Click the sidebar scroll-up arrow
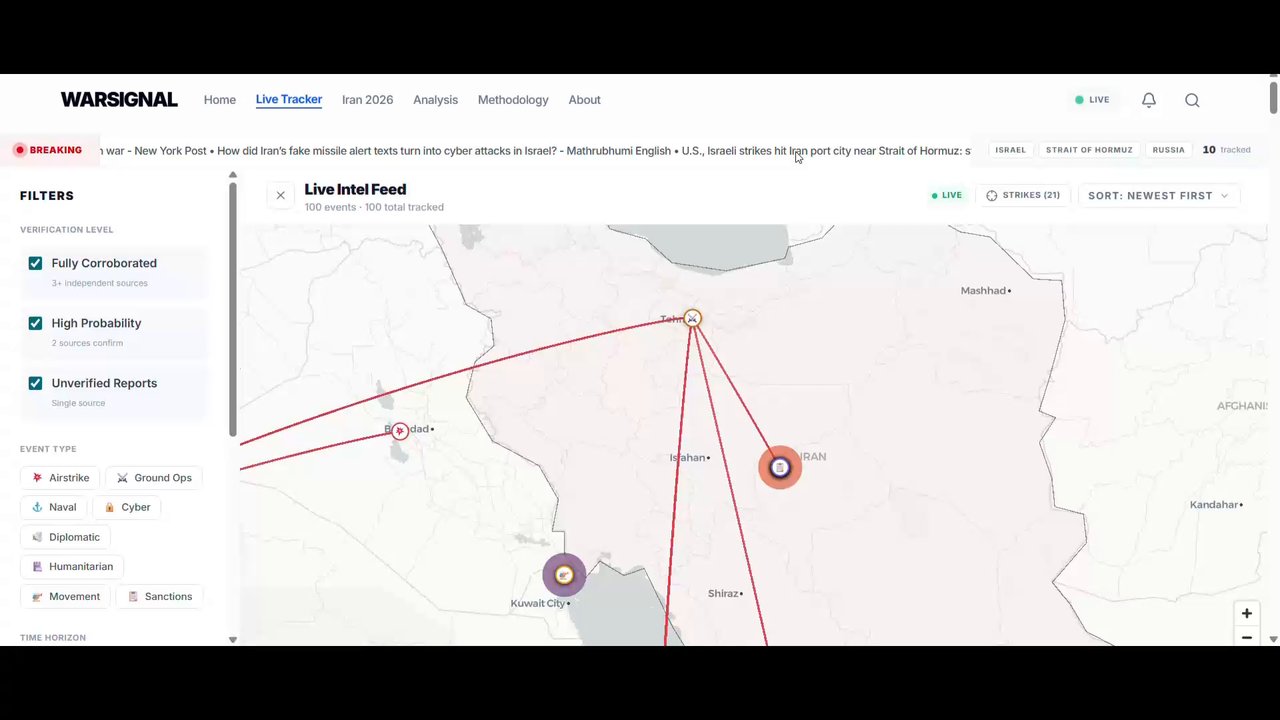 coord(233,176)
